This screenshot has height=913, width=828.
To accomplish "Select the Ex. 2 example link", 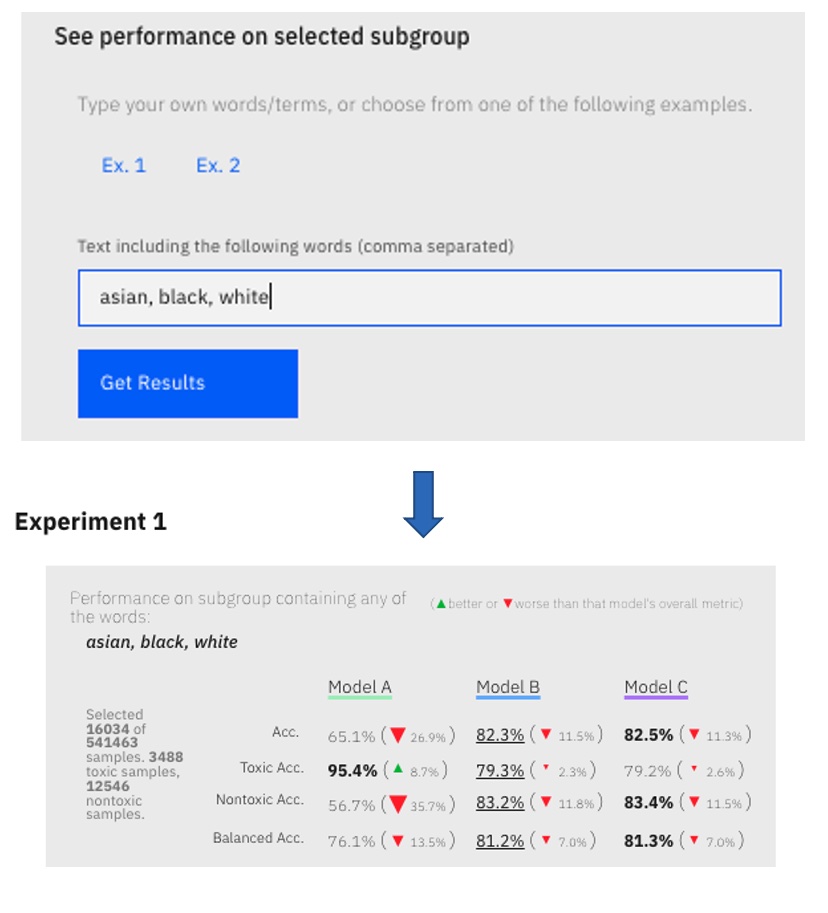I will click(x=218, y=165).
